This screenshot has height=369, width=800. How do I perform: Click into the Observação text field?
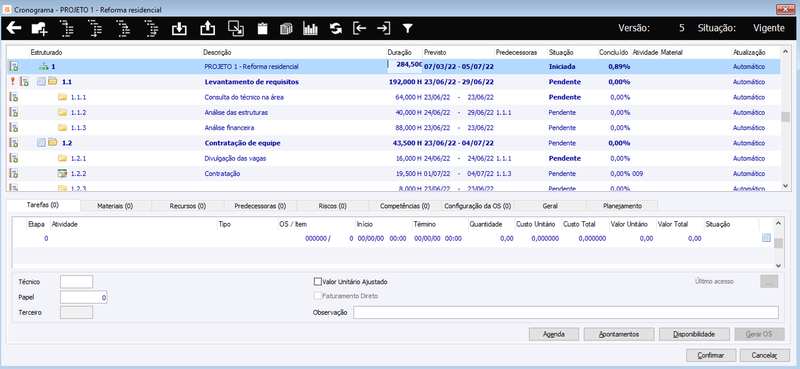(x=566, y=312)
